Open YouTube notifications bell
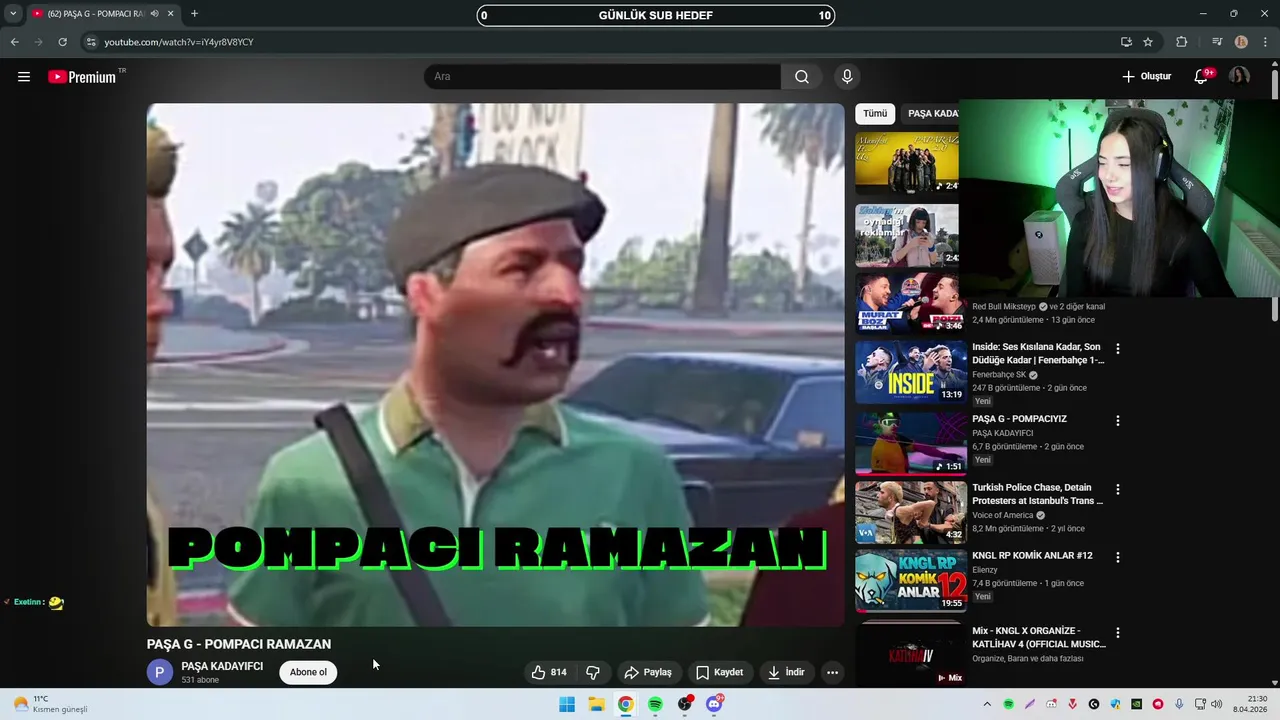 pos(1202,77)
